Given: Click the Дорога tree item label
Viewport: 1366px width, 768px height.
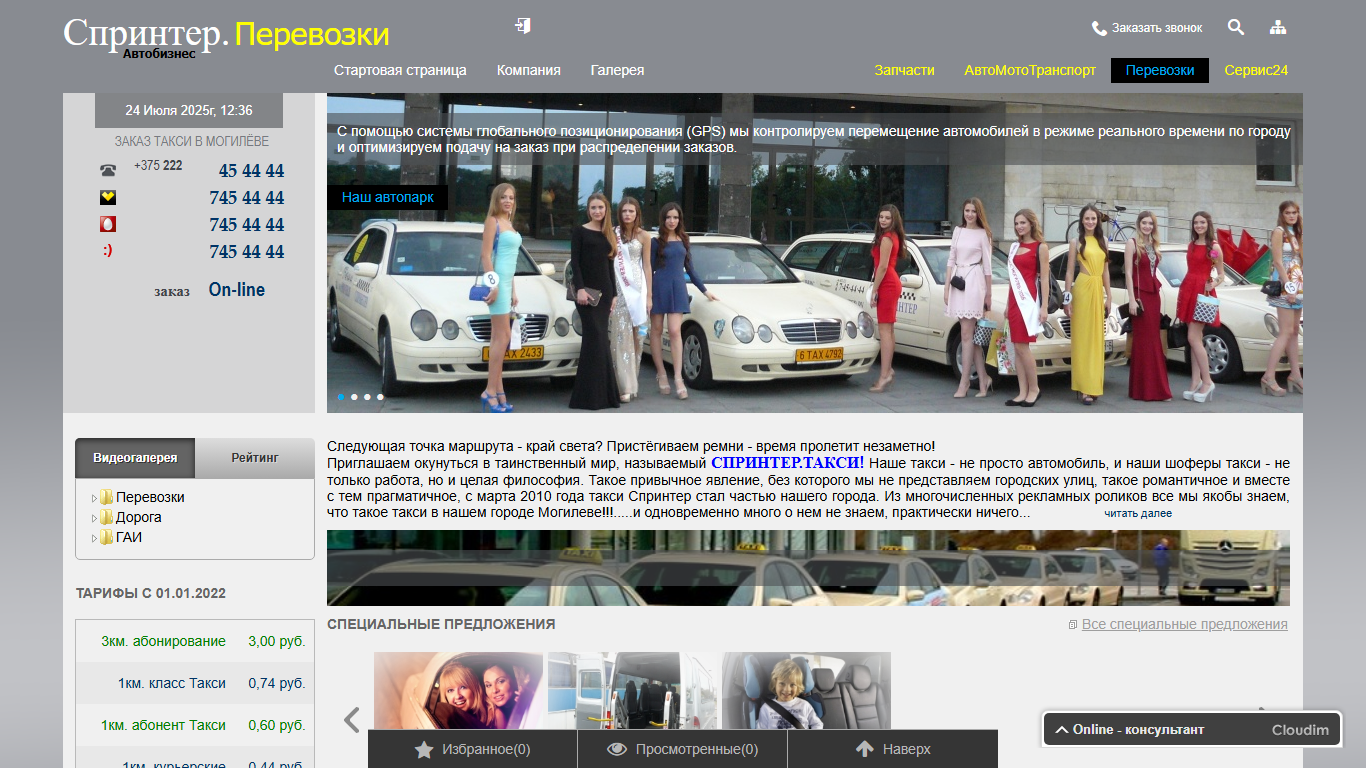Looking at the screenshot, I should tap(139, 517).
